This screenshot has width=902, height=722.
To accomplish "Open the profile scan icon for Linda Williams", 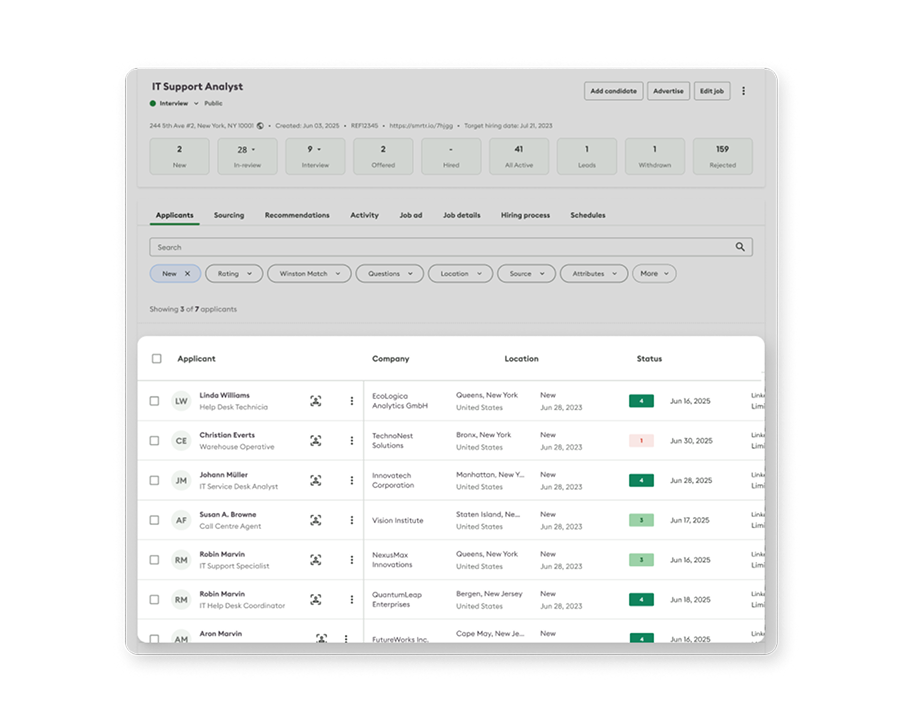I will (x=316, y=401).
